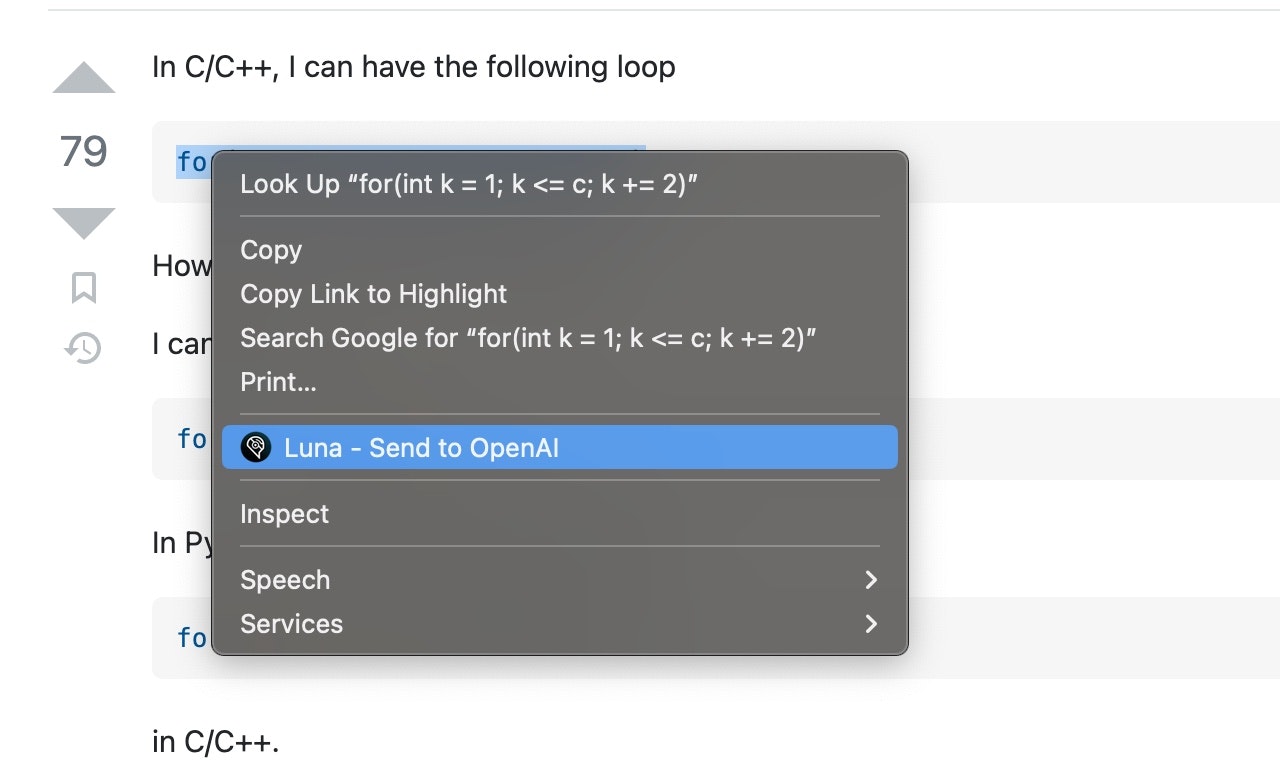
Task: Click the closing 'in C/C++.' text line
Action: (216, 742)
